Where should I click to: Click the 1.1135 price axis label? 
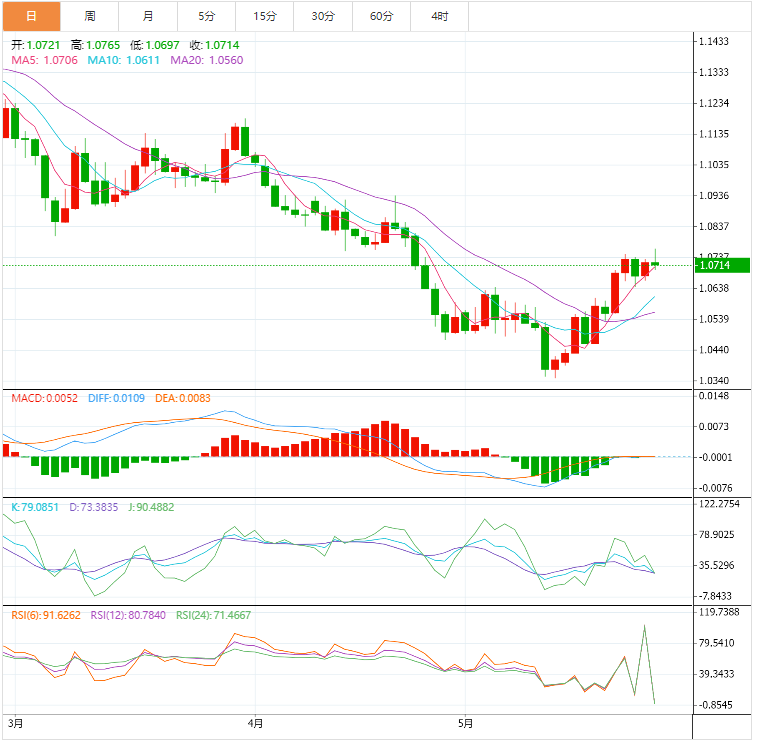point(713,134)
